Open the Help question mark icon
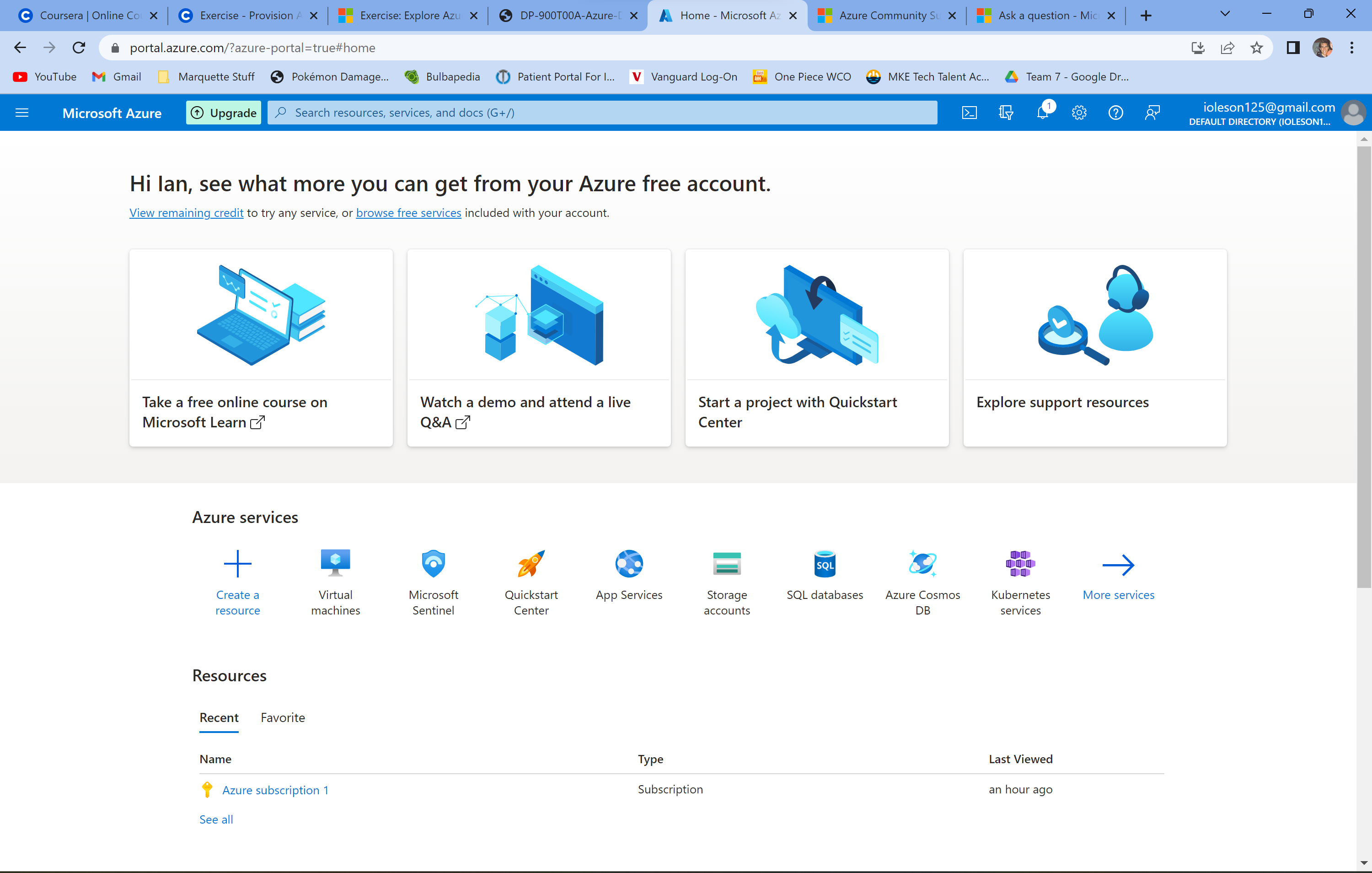Screen dimensions: 1372x873 pyautogui.click(x=1115, y=113)
